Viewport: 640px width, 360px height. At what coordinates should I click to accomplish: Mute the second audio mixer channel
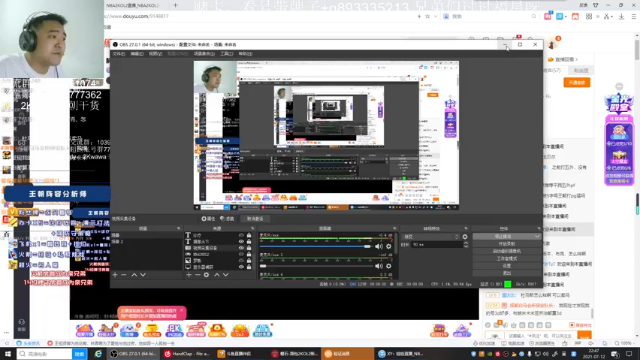pyautogui.click(x=379, y=266)
